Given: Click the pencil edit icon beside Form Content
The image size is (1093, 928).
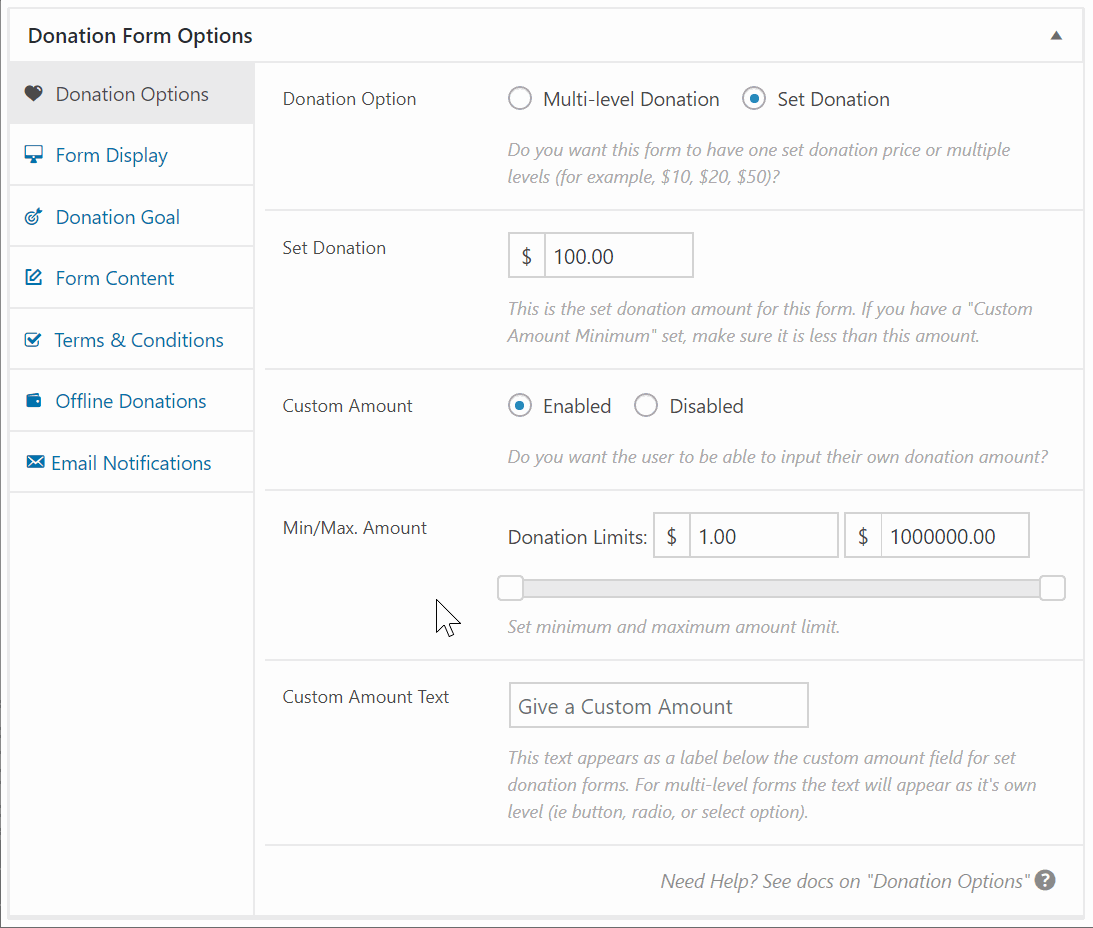Looking at the screenshot, I should 33,277.
